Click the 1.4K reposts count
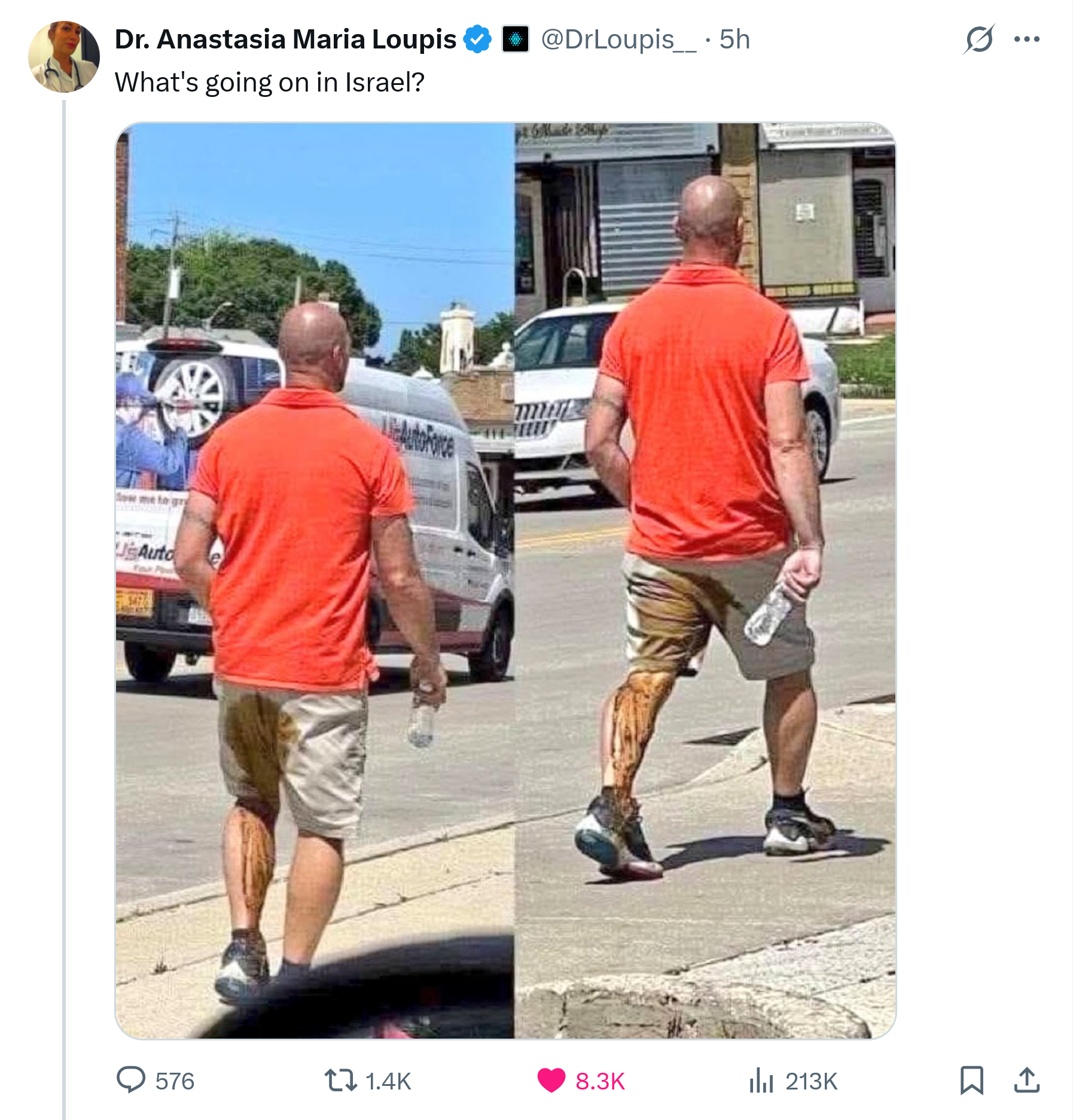 [388, 1081]
